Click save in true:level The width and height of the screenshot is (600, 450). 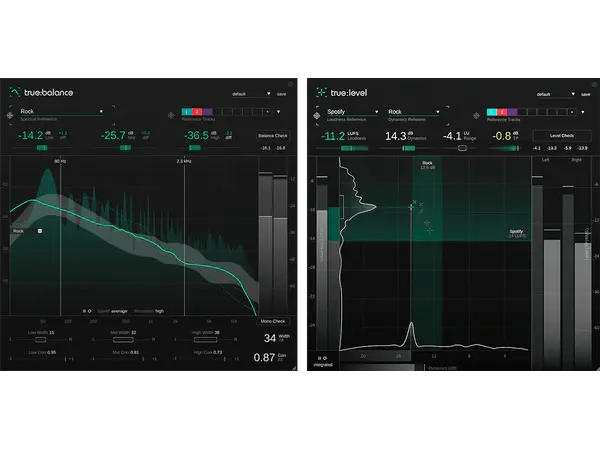pyautogui.click(x=585, y=94)
